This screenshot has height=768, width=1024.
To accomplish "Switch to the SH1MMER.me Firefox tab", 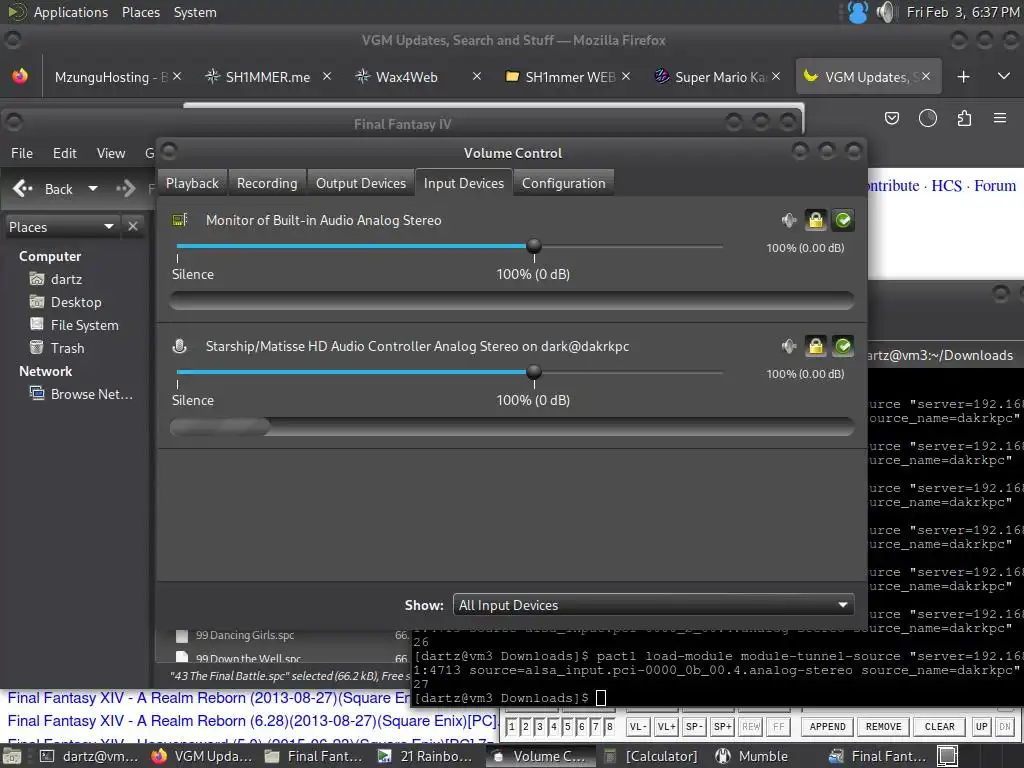I will [268, 77].
